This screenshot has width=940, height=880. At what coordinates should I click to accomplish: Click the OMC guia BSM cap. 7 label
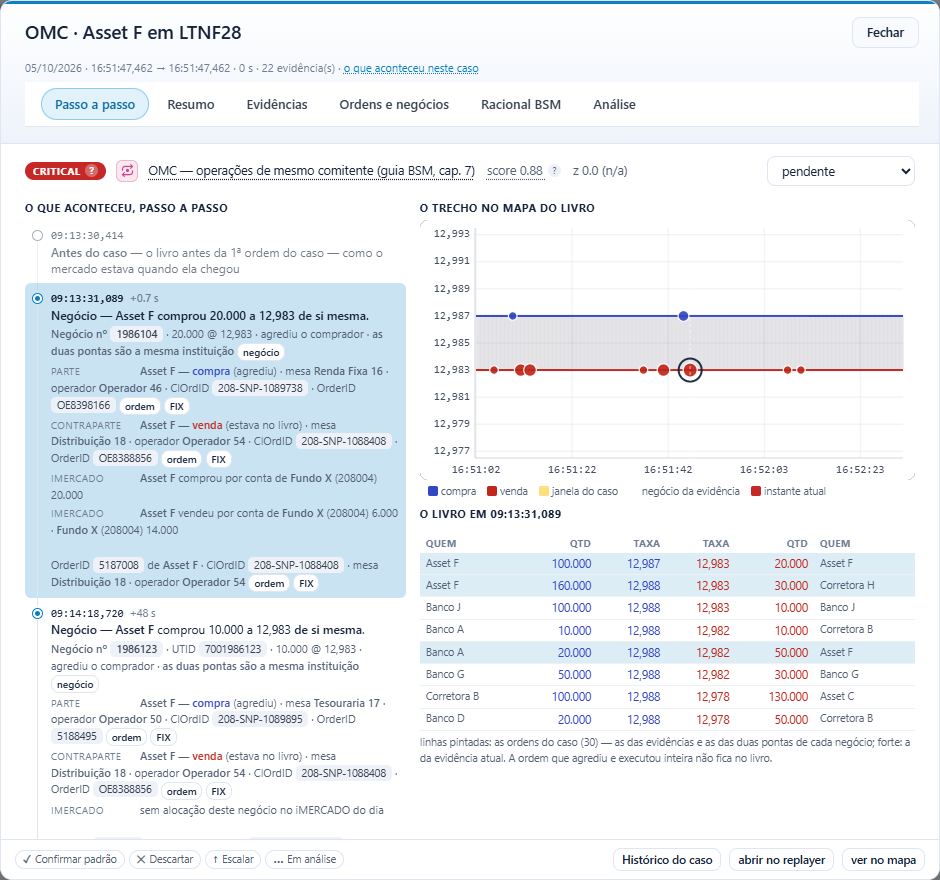(311, 171)
